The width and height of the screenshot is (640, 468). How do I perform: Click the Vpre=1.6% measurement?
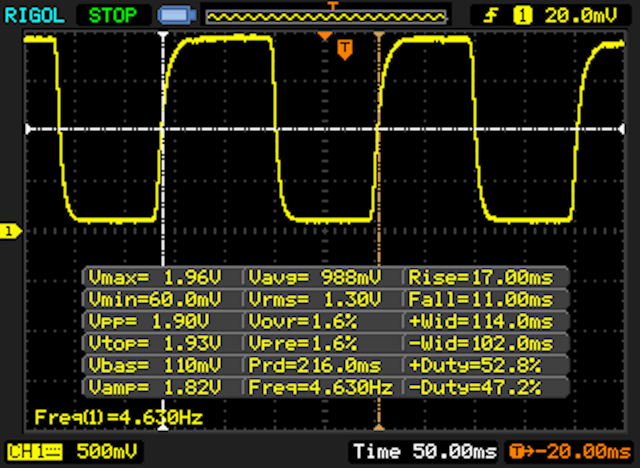click(303, 344)
